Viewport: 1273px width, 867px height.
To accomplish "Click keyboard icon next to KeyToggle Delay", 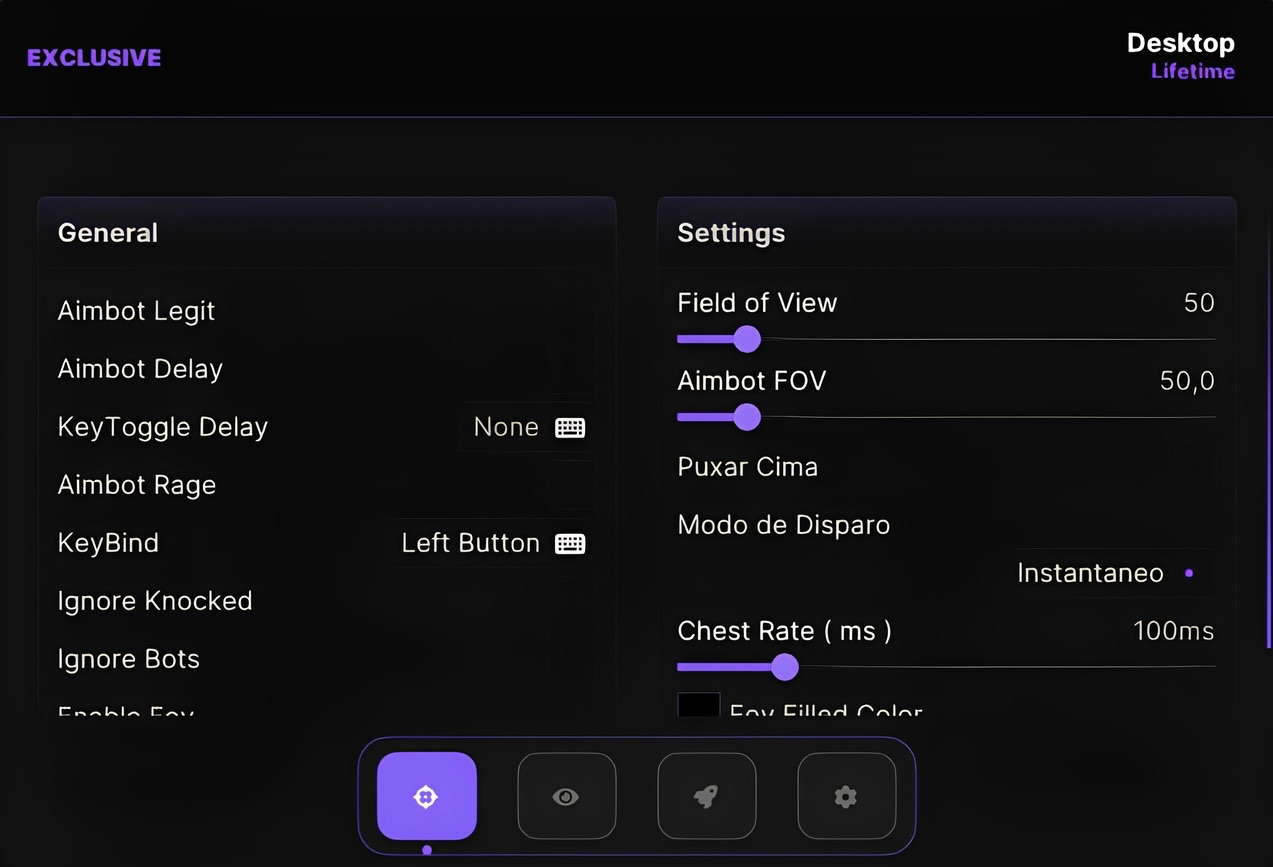I will click(x=570, y=428).
